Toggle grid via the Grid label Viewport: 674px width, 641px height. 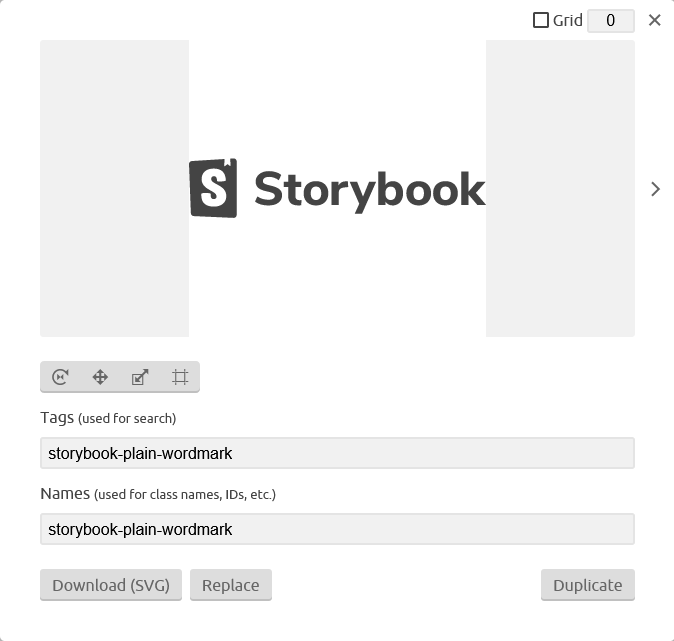coord(567,20)
